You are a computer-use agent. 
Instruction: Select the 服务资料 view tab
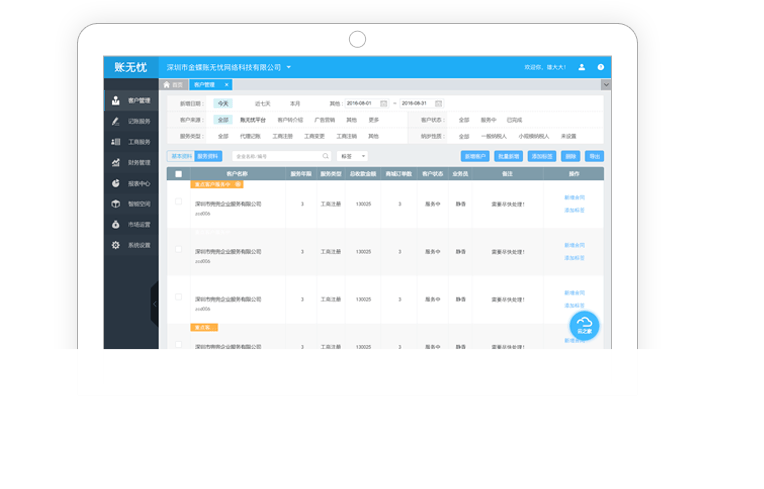coord(207,156)
